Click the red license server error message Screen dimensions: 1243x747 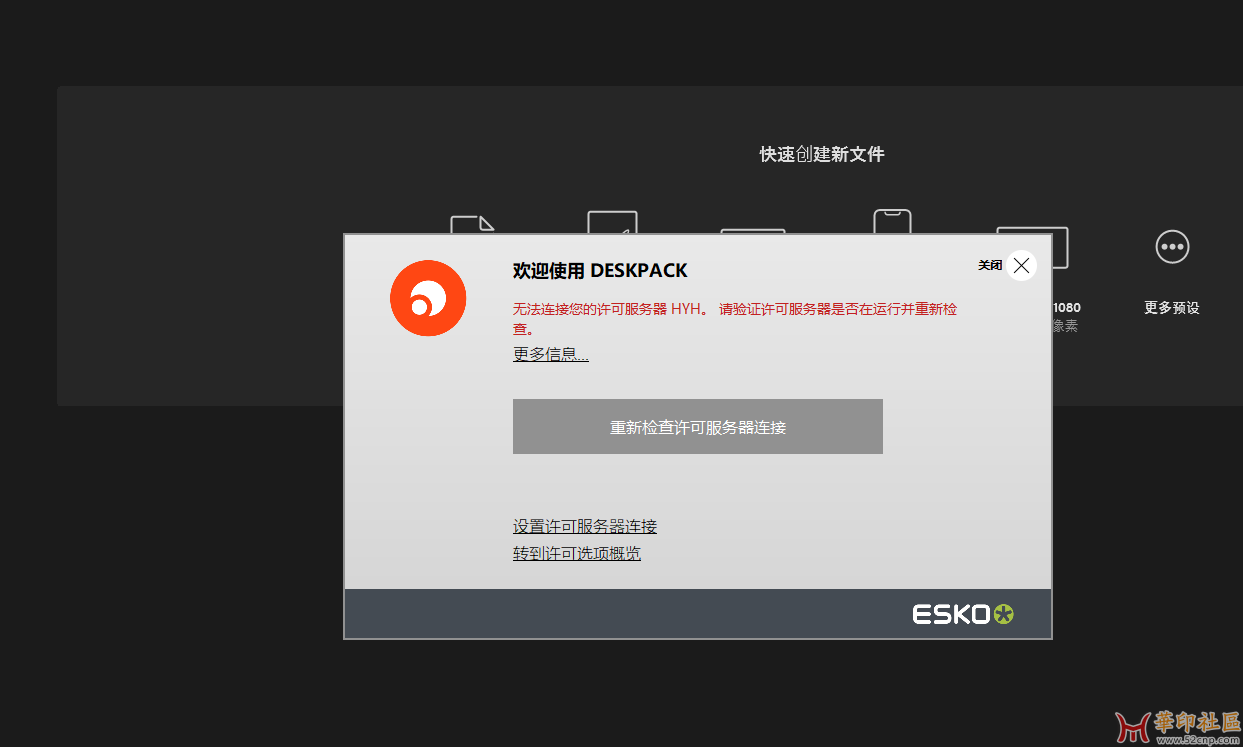tap(735, 318)
